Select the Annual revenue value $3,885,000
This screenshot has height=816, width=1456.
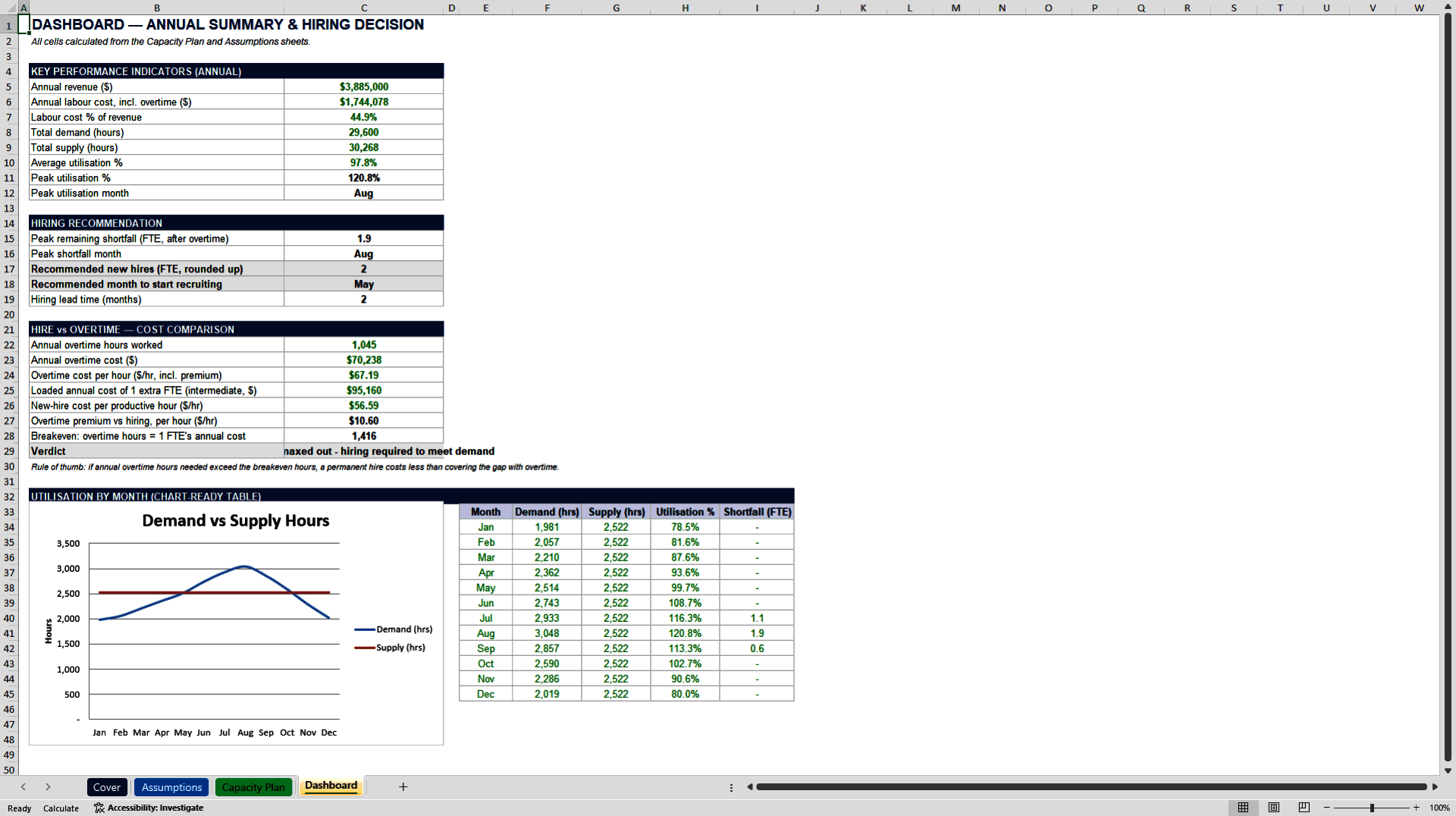click(x=364, y=87)
